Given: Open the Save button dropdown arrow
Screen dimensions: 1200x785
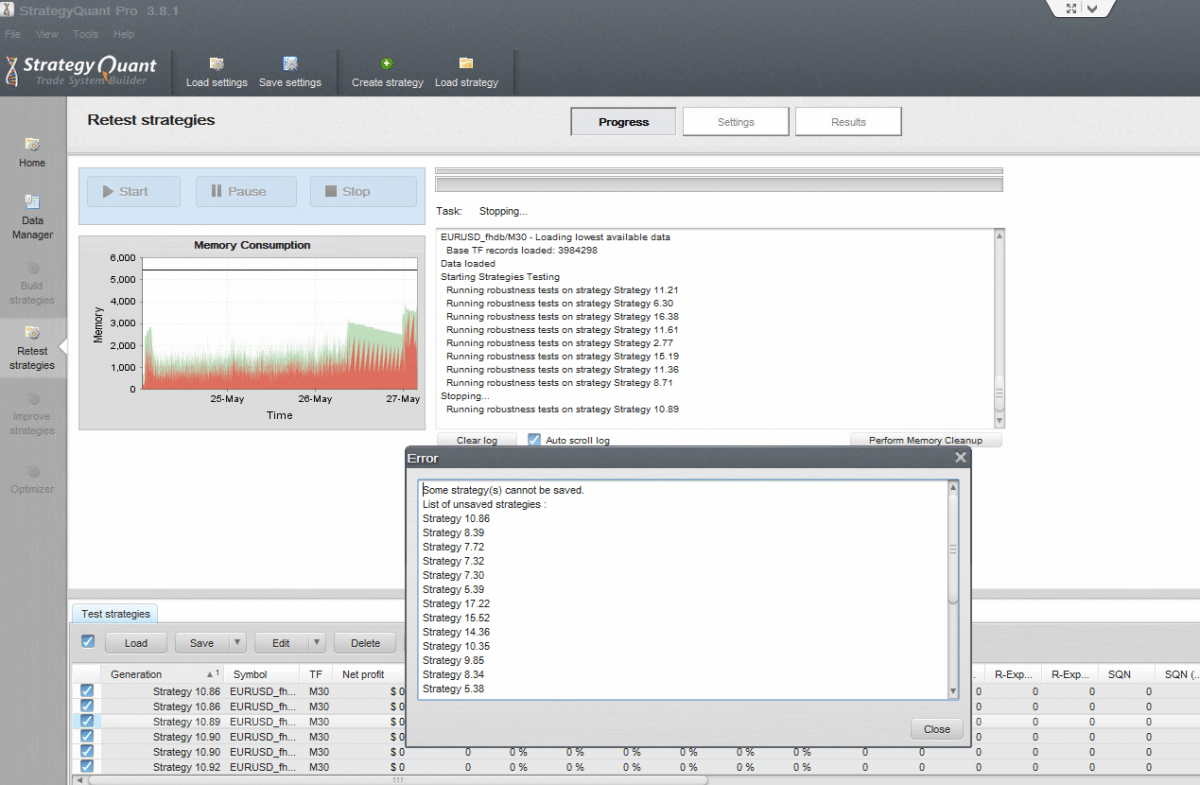Looking at the screenshot, I should coord(236,643).
